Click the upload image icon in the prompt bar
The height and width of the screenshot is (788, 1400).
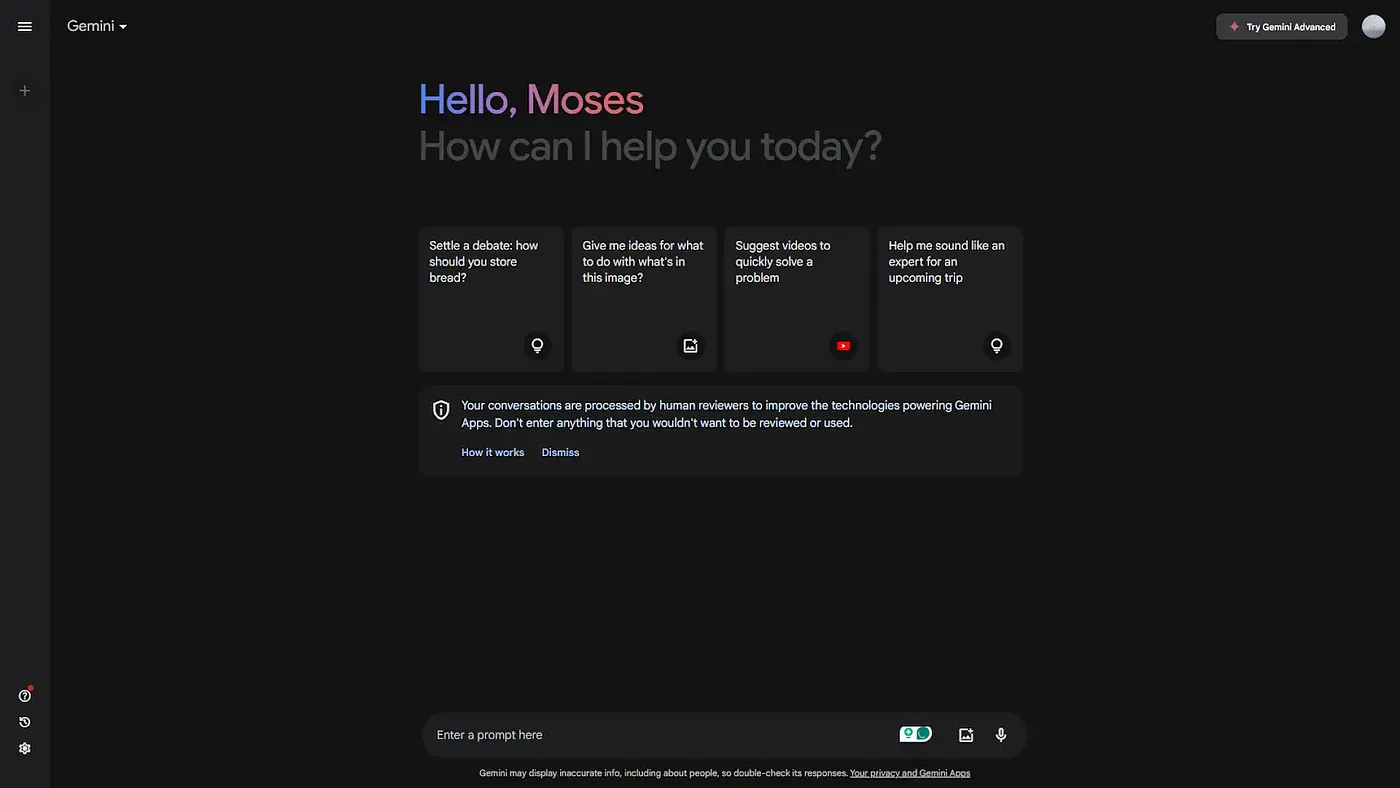[966, 735]
